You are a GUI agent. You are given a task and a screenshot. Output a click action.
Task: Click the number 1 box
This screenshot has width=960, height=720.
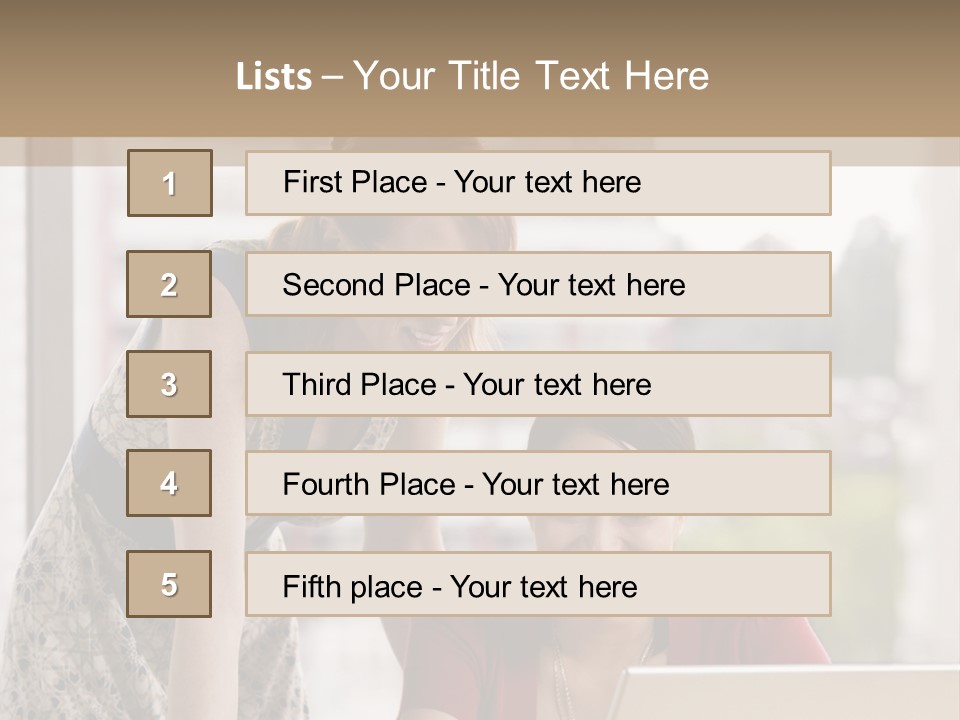(x=170, y=183)
